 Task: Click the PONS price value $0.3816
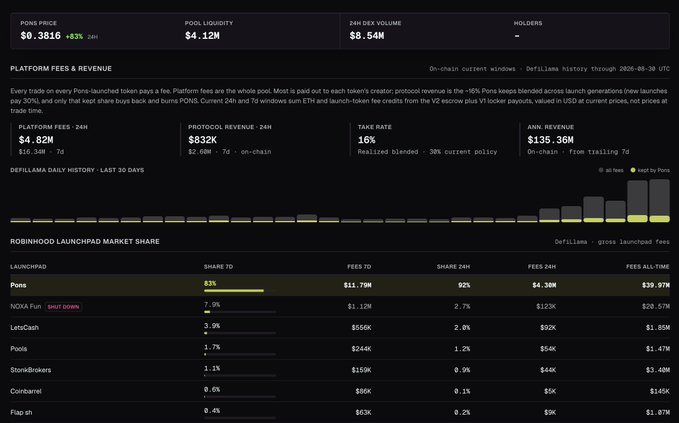click(41, 36)
